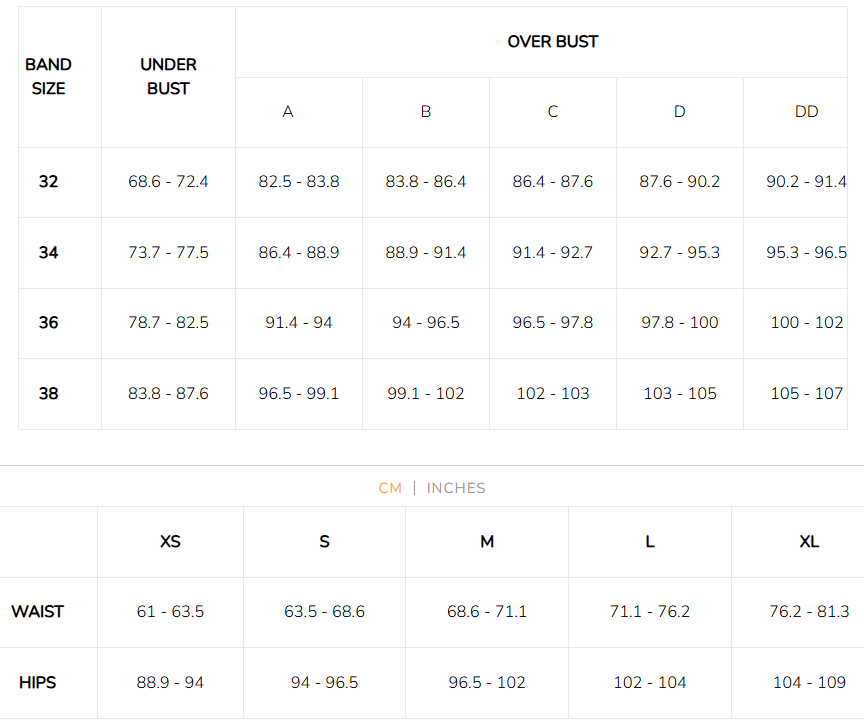Select the CM unit option
This screenshot has width=864, height=724.
pos(390,488)
